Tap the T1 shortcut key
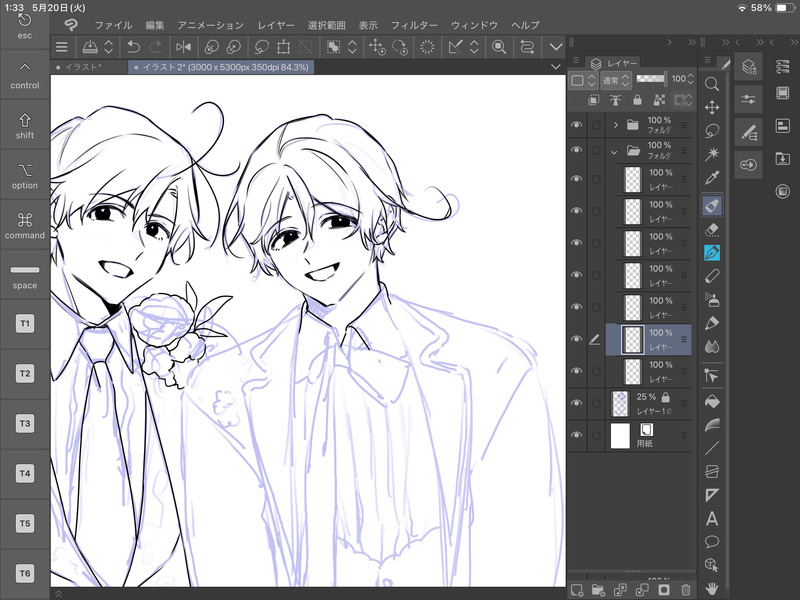800x600 pixels. (x=24, y=323)
